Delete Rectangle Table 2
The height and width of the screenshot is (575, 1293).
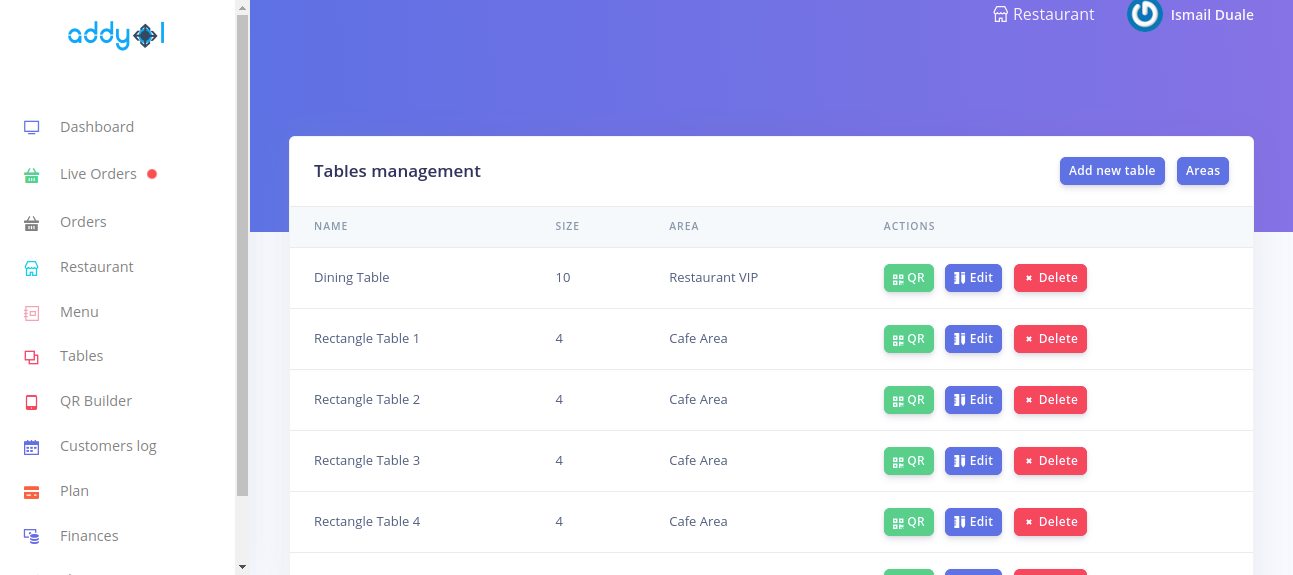point(1049,400)
